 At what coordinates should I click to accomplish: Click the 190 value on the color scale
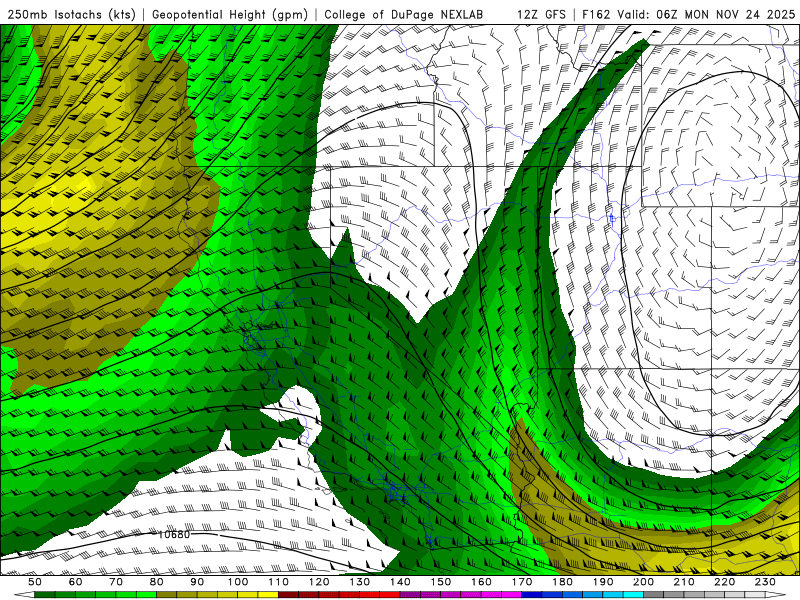pyautogui.click(x=603, y=582)
